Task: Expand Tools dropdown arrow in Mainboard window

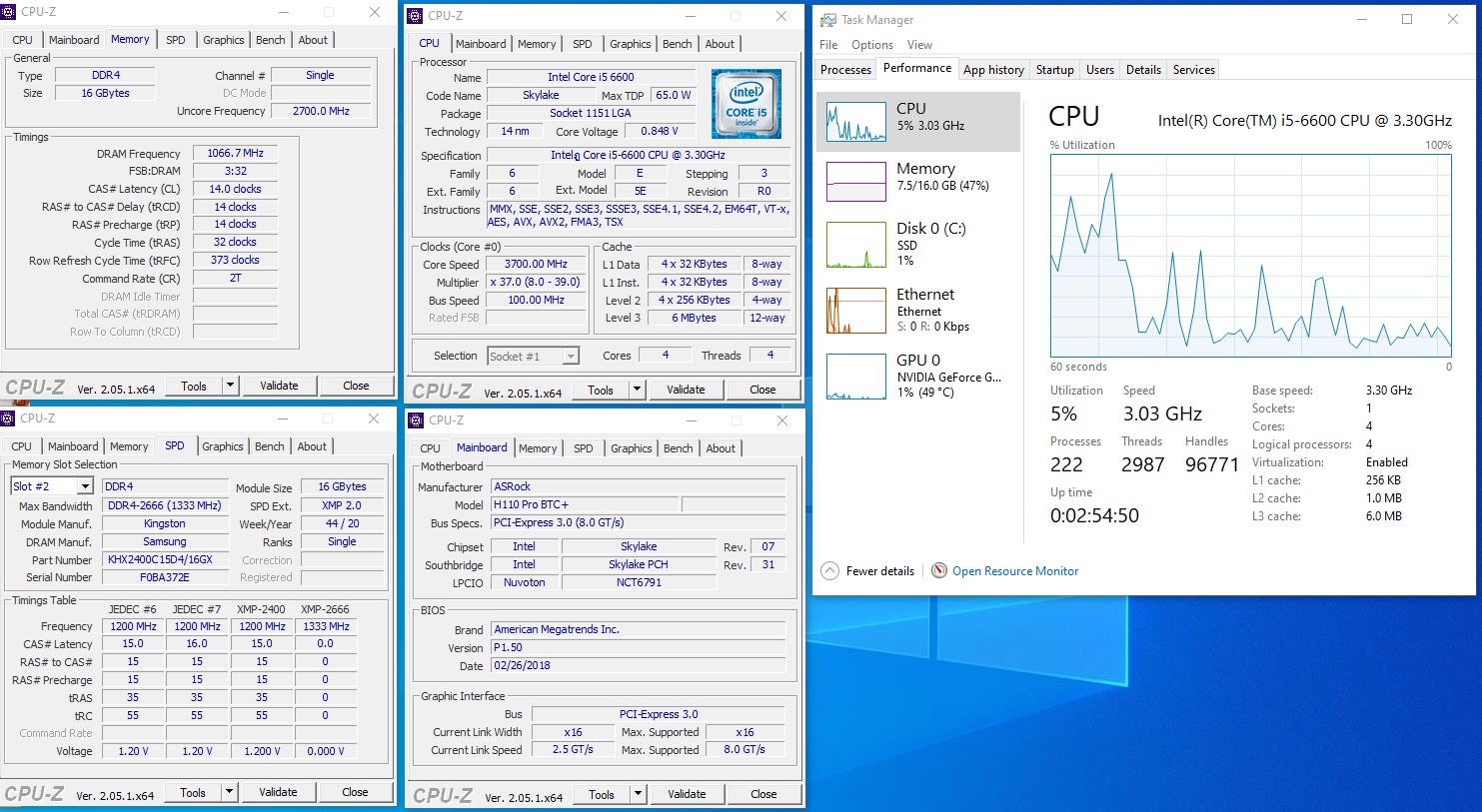Action: (638, 794)
